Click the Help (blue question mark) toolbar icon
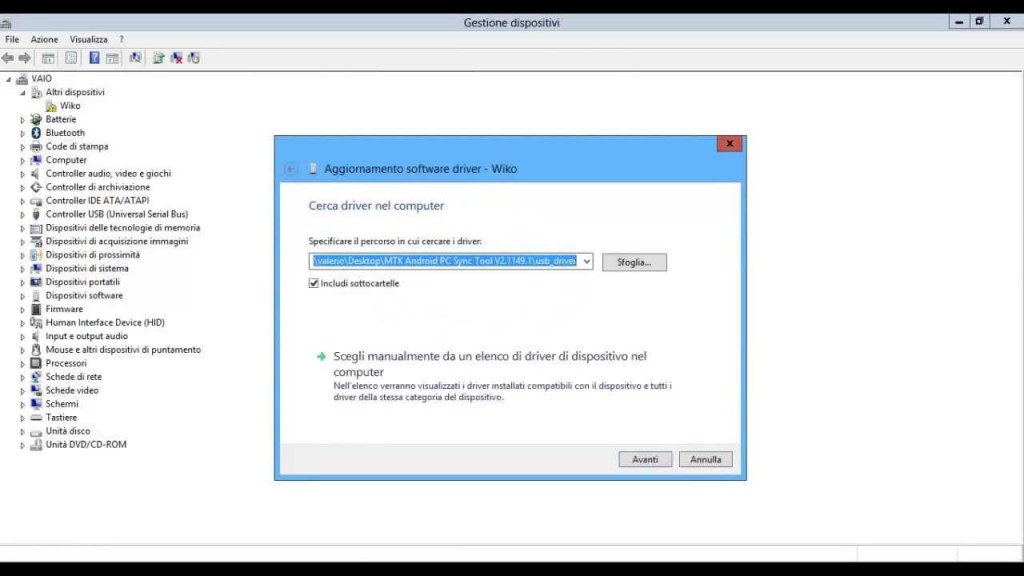The height and width of the screenshot is (576, 1024). point(94,58)
